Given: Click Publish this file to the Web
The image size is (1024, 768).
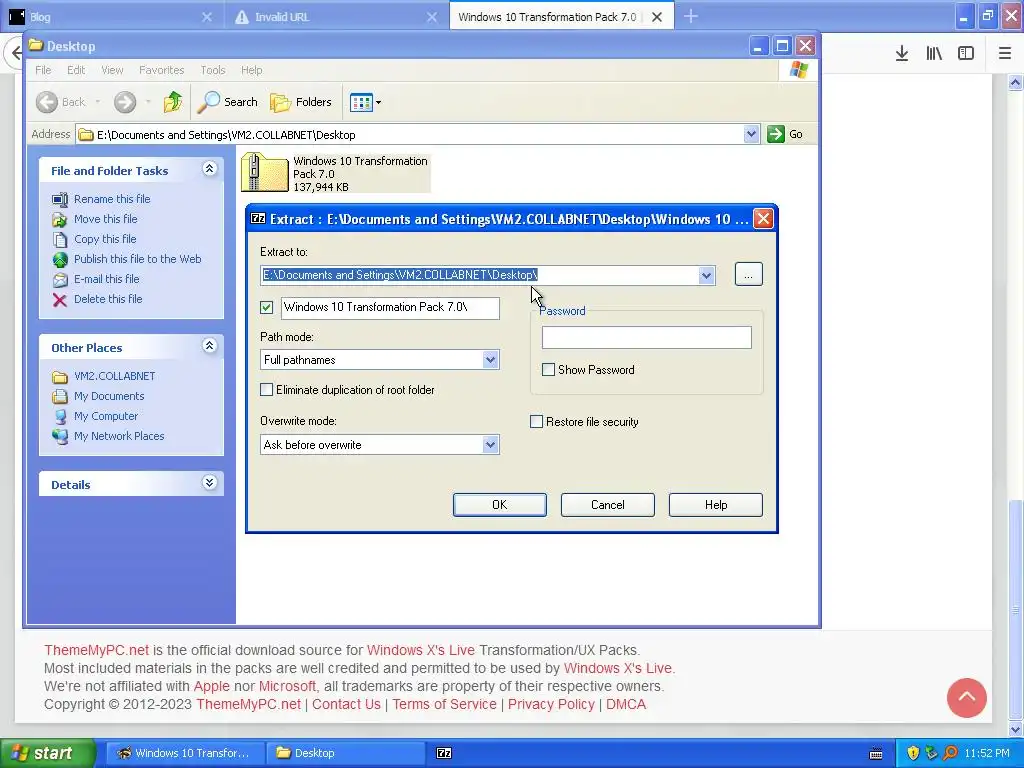Looking at the screenshot, I should coord(137,259).
